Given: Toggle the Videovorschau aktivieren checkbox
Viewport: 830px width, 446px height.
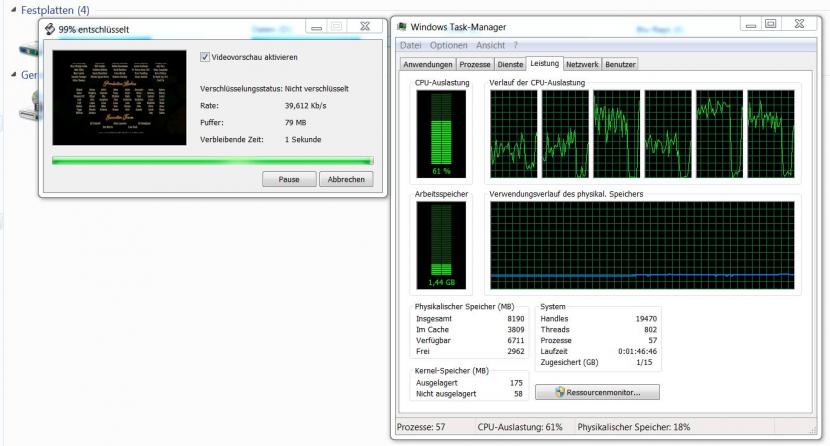Looking at the screenshot, I should (205, 57).
